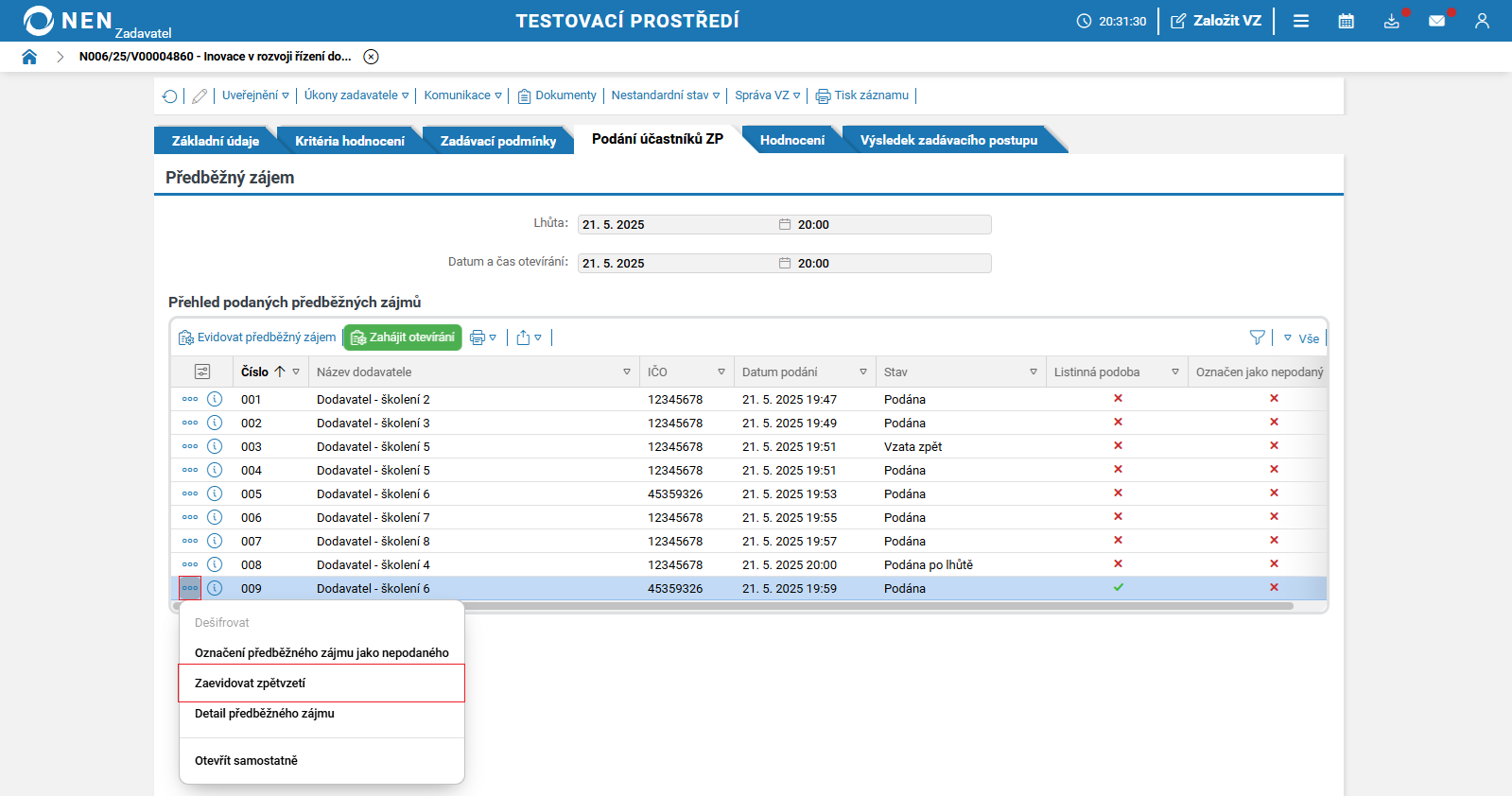1512x796 pixels.
Task: Open the table print dropdown
Action: 483,337
